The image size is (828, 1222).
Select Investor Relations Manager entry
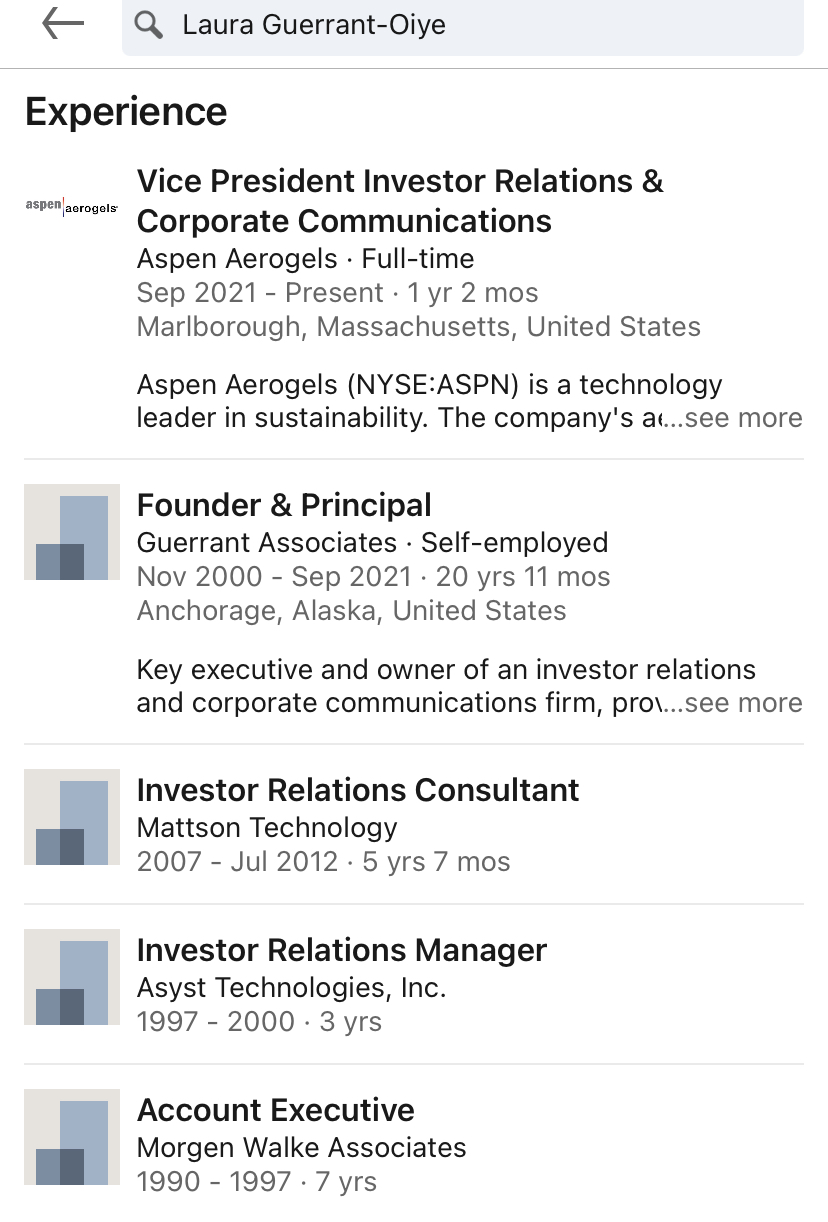342,950
